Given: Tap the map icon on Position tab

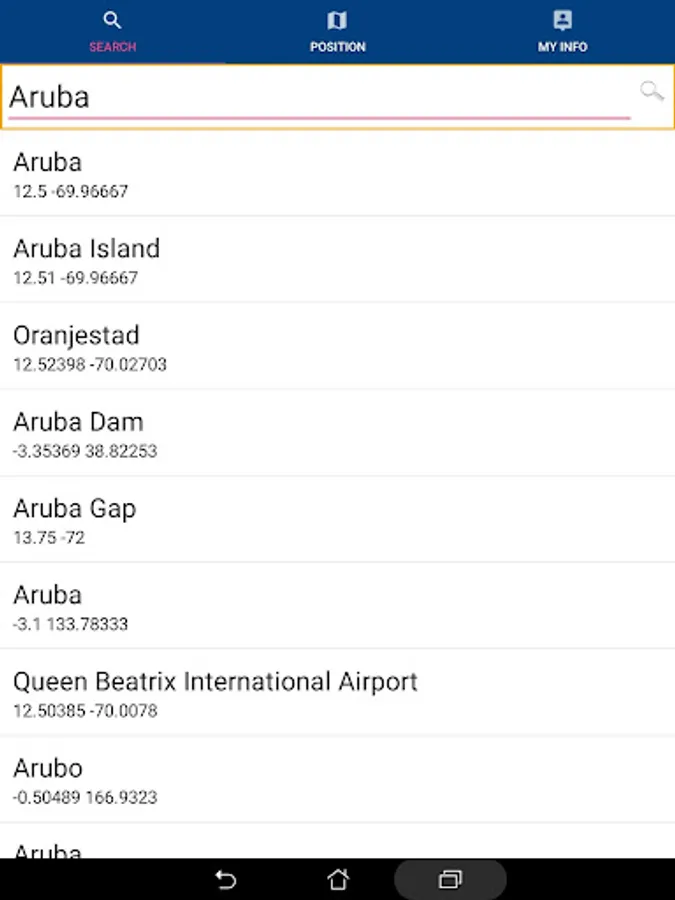Looking at the screenshot, I should (x=337, y=21).
